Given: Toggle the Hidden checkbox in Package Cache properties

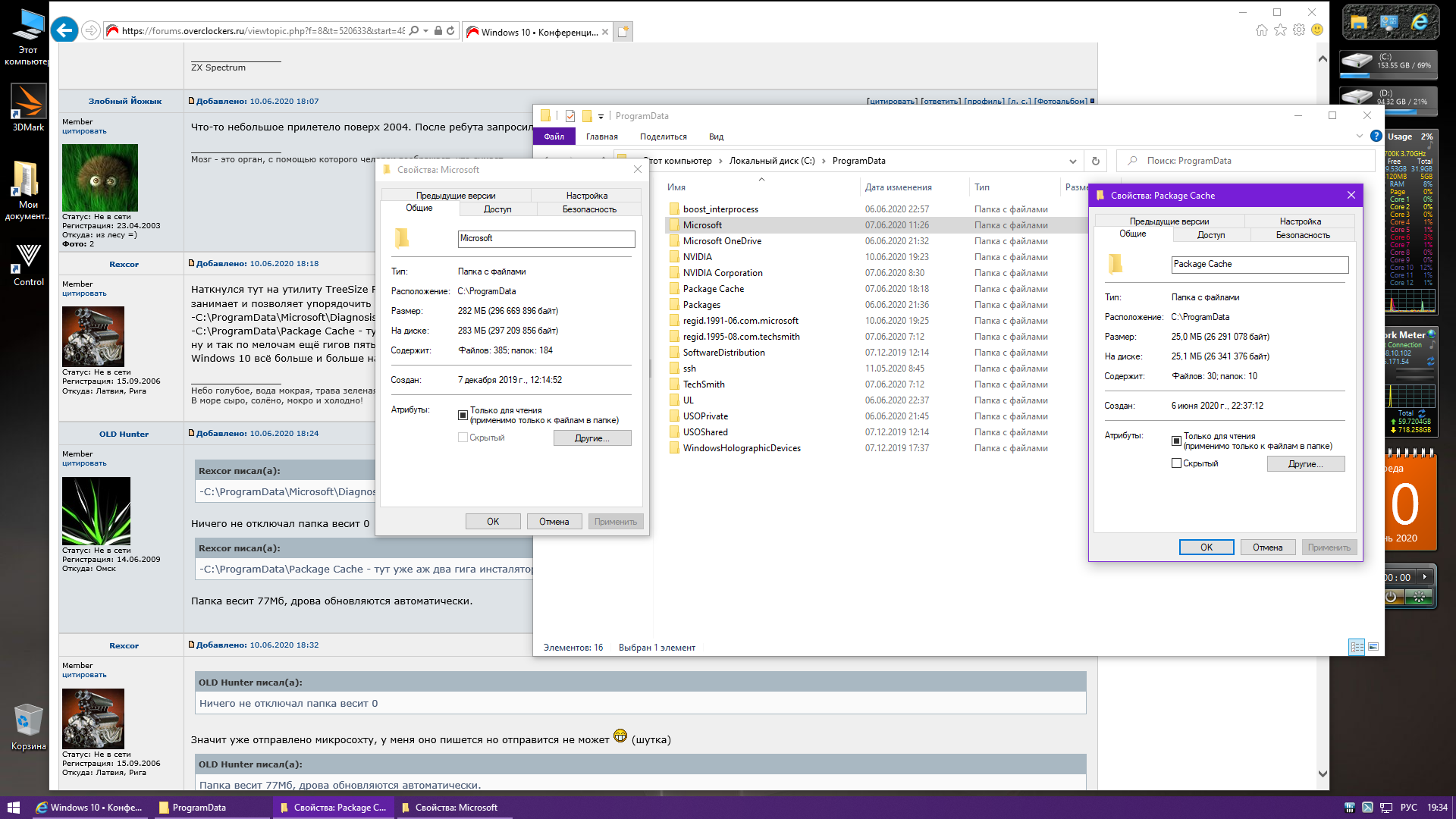Looking at the screenshot, I should click(x=1176, y=463).
